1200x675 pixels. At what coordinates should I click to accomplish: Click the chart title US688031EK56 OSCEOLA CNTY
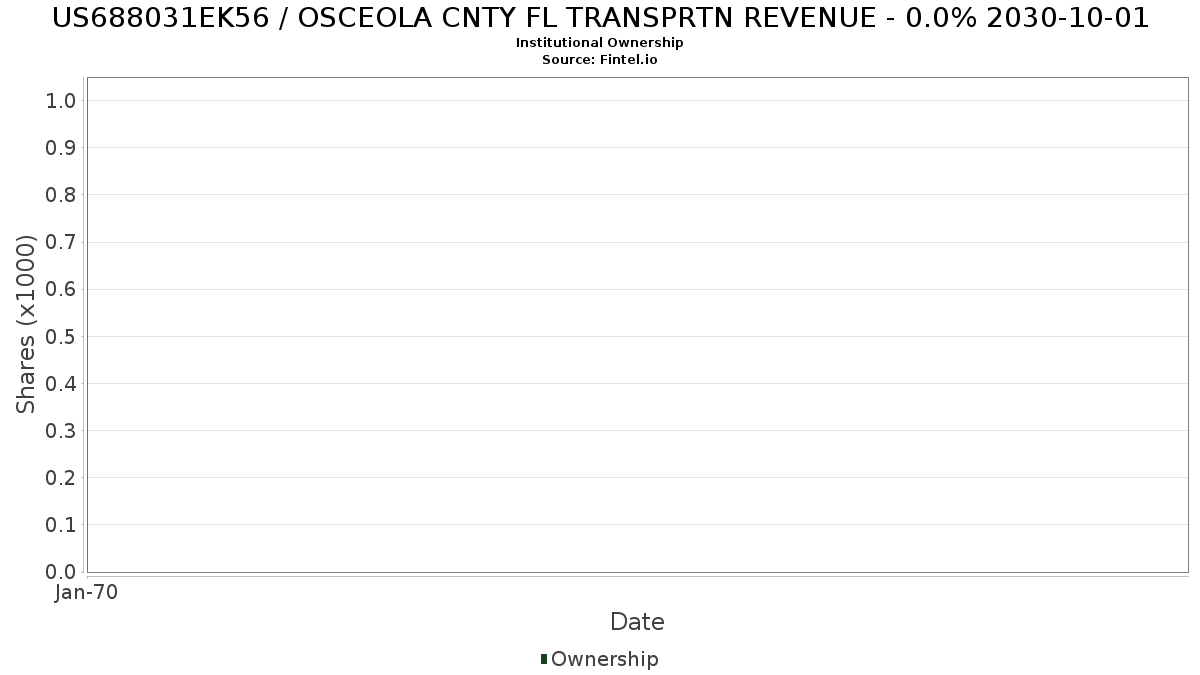click(x=600, y=17)
